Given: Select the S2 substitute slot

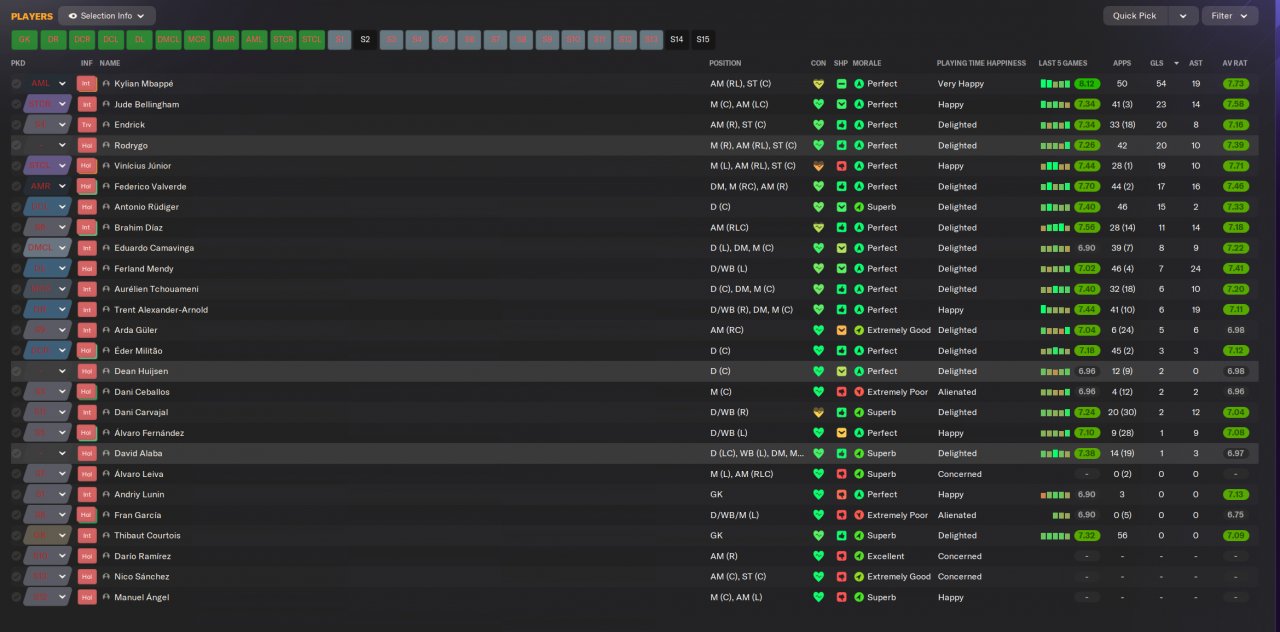Looking at the screenshot, I should point(365,40).
